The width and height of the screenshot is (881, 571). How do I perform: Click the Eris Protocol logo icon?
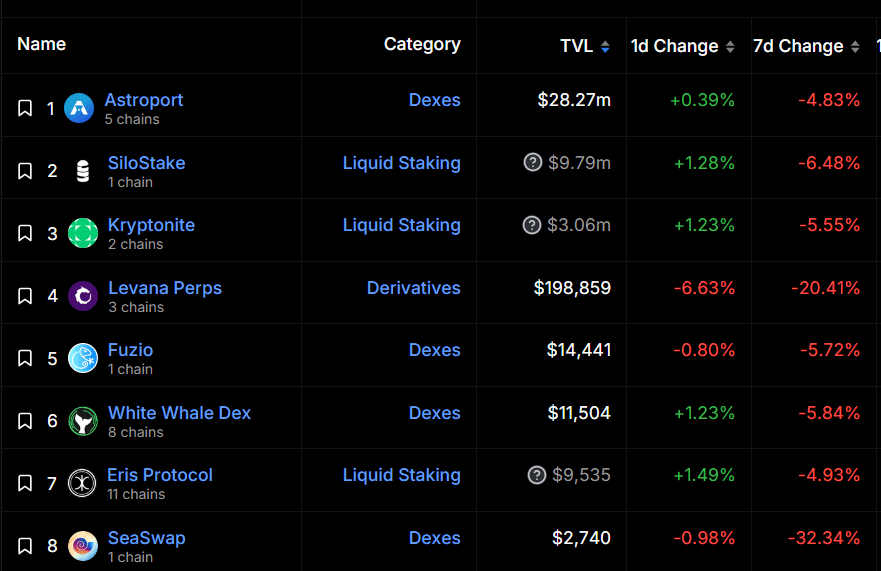tap(82, 483)
